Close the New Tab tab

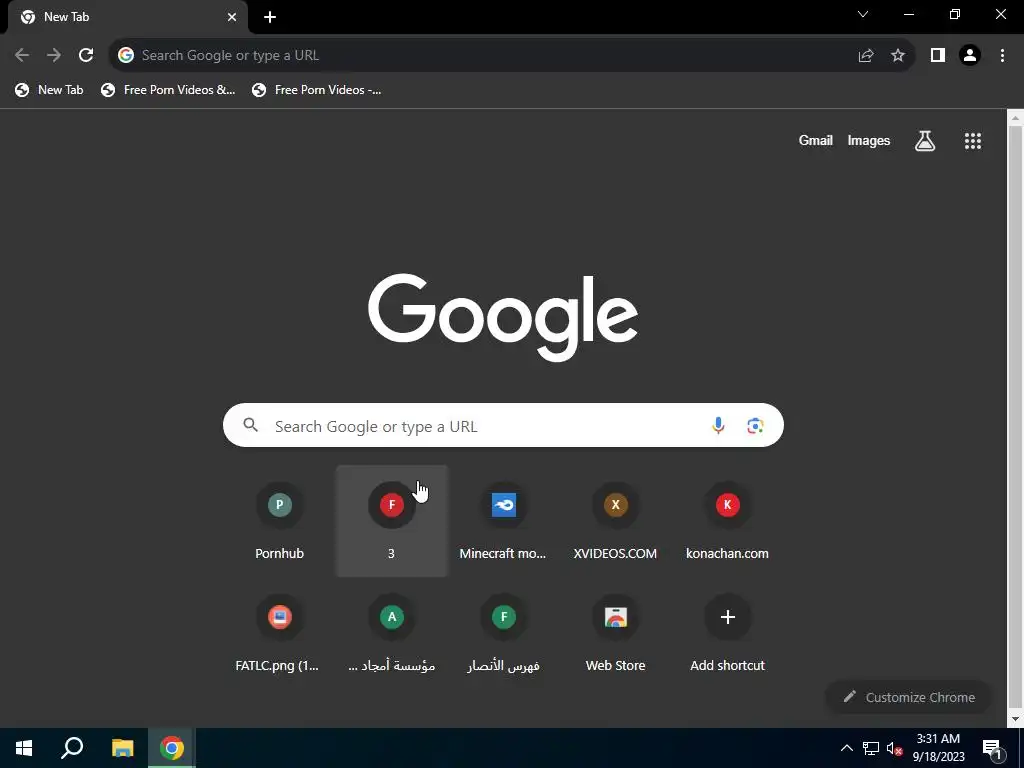click(x=232, y=17)
